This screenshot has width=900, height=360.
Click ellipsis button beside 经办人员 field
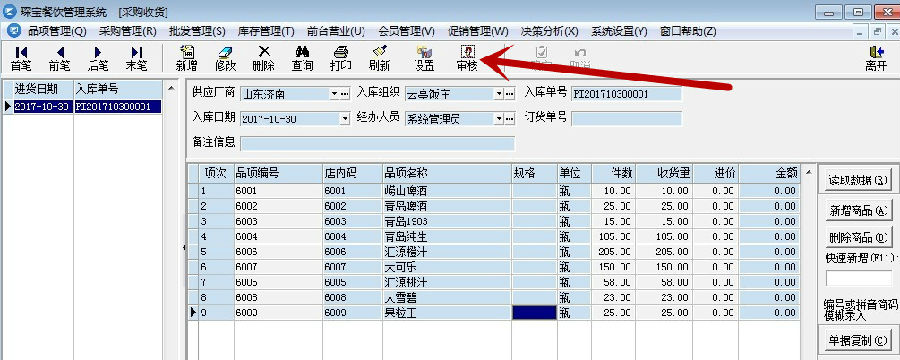coord(509,119)
